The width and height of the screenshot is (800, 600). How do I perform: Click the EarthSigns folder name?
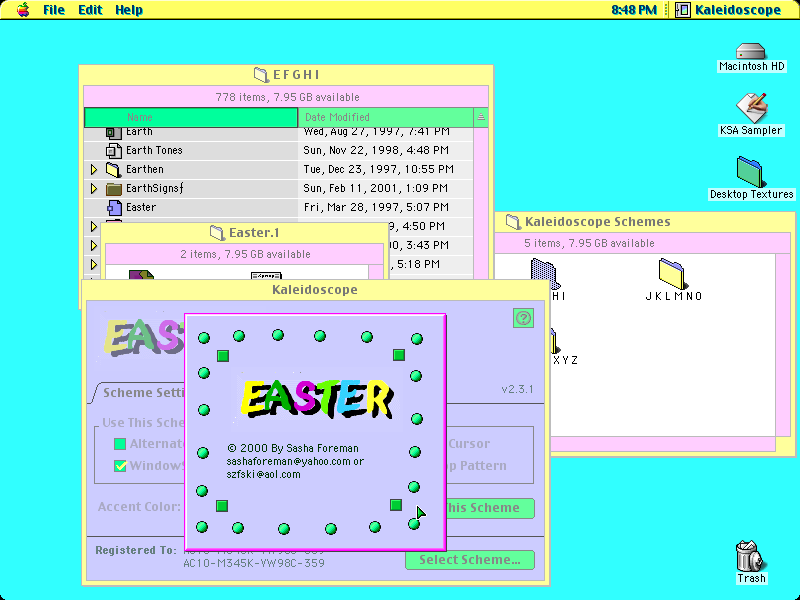(155, 188)
